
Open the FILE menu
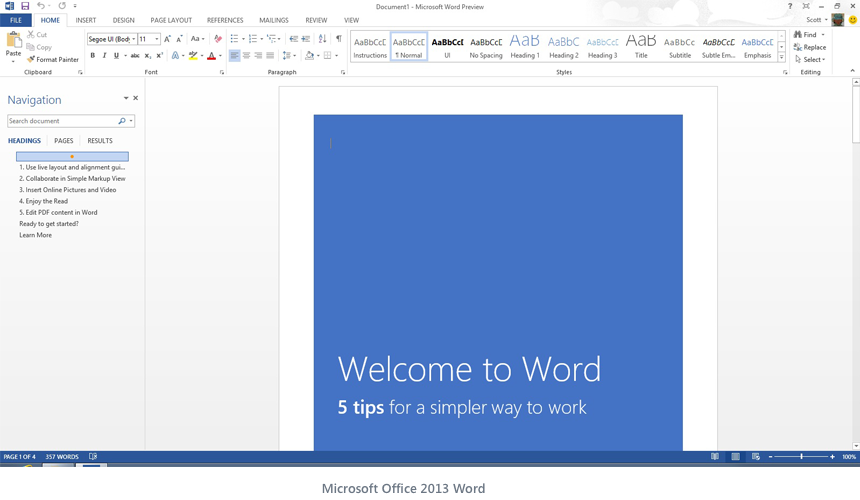pos(16,20)
